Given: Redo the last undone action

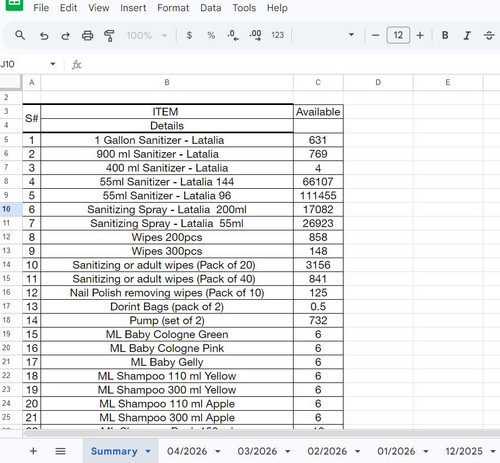Looking at the screenshot, I should tap(66, 35).
